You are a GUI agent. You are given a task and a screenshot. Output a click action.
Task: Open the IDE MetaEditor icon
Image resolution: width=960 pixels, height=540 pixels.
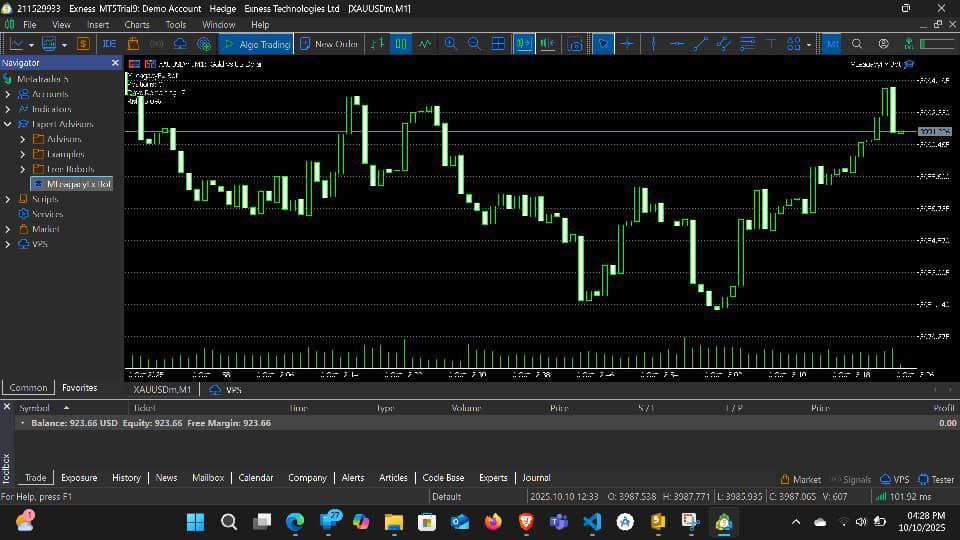pos(109,44)
